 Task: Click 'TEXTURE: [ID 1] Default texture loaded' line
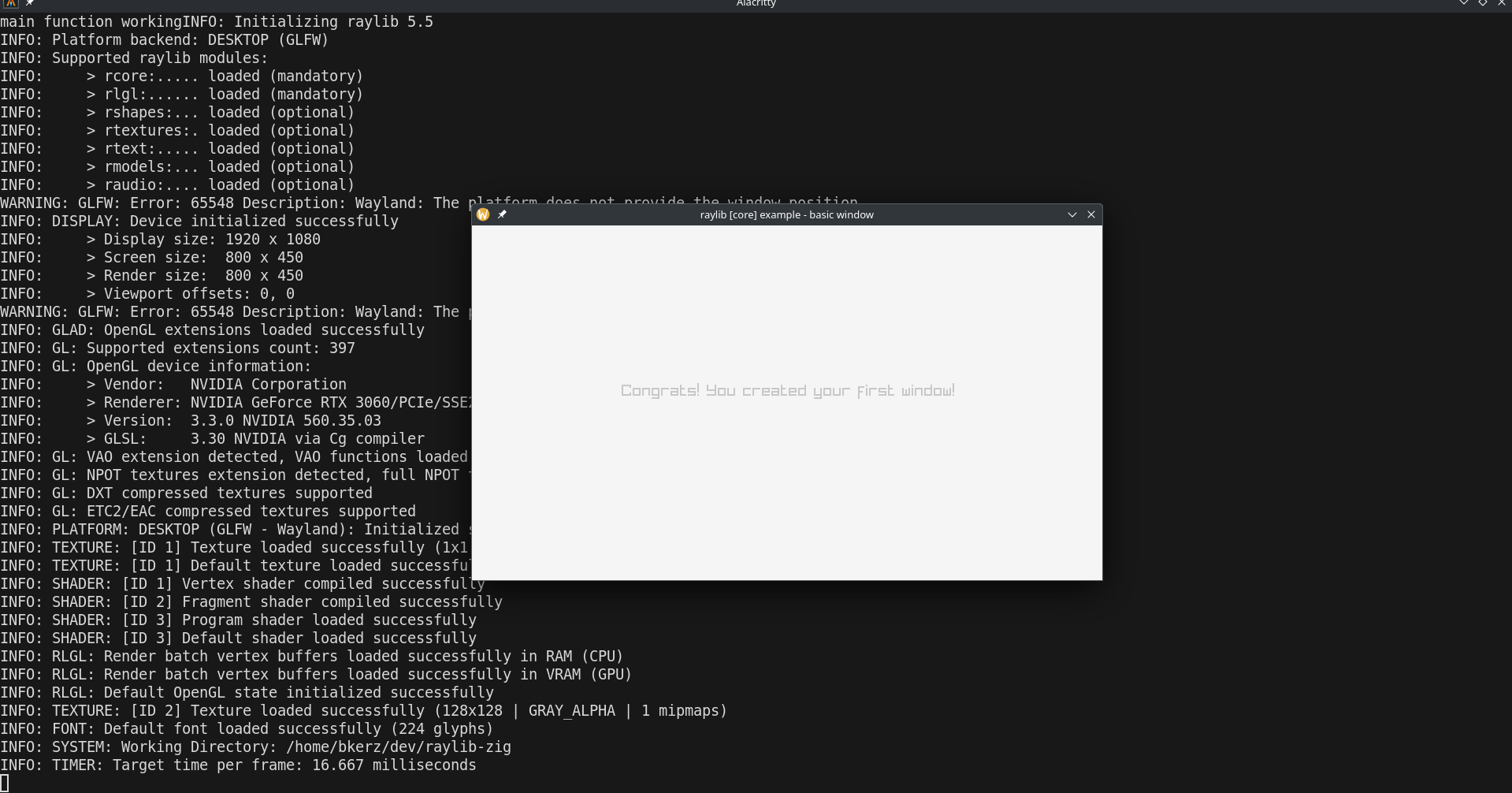[x=236, y=566]
